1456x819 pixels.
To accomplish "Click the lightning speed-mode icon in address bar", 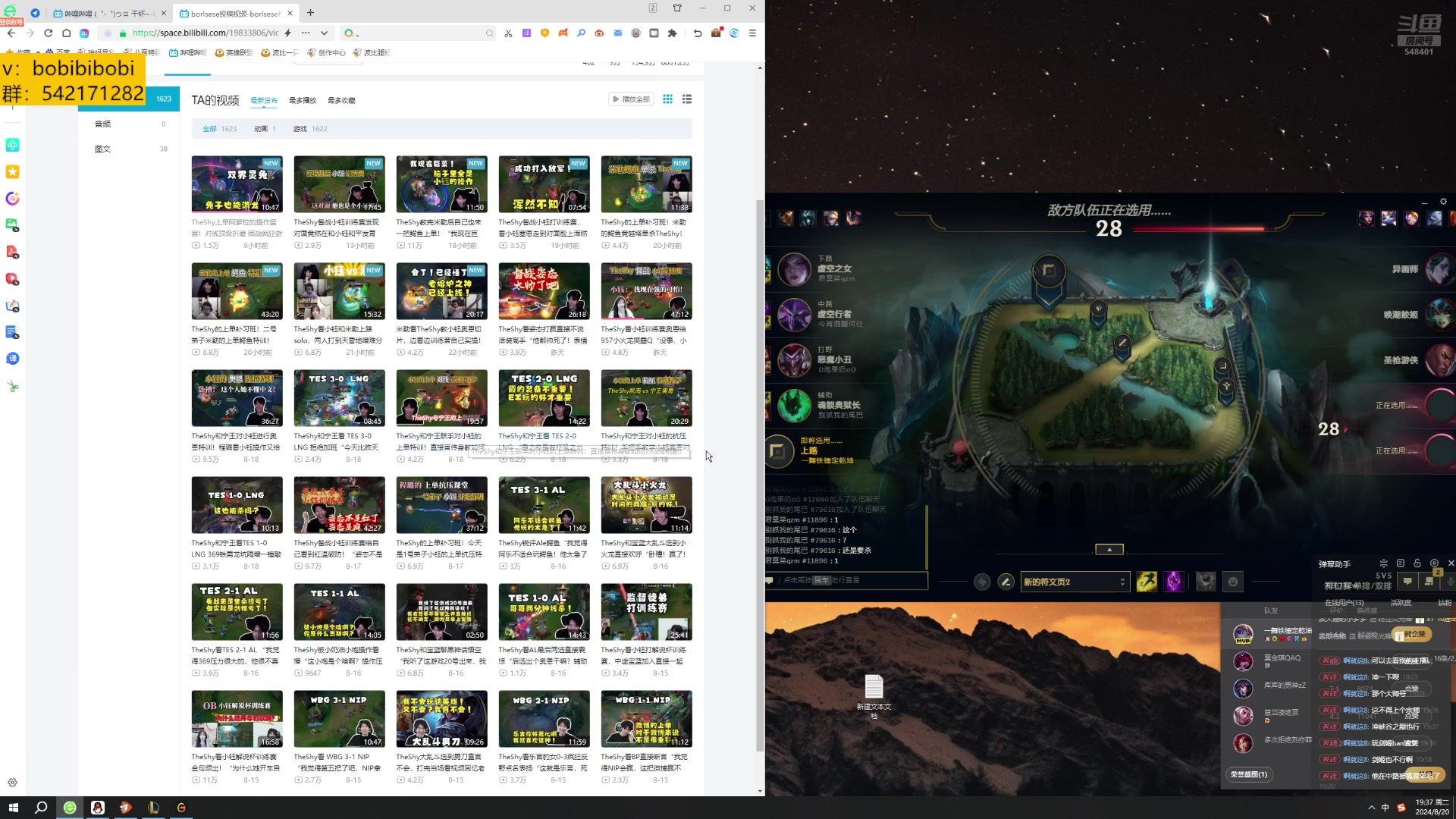I will pyautogui.click(x=287, y=33).
